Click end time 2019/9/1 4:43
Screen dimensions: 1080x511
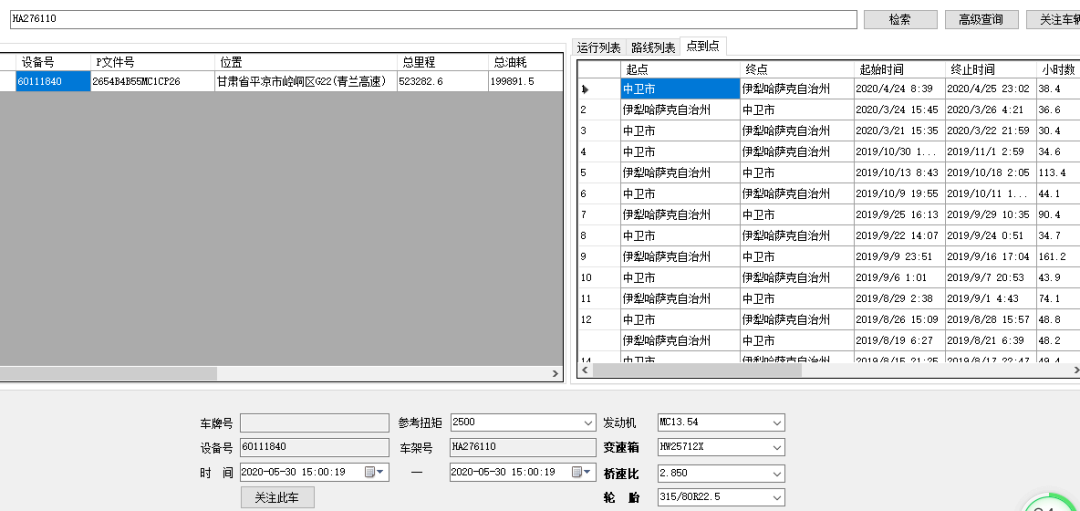990,299
